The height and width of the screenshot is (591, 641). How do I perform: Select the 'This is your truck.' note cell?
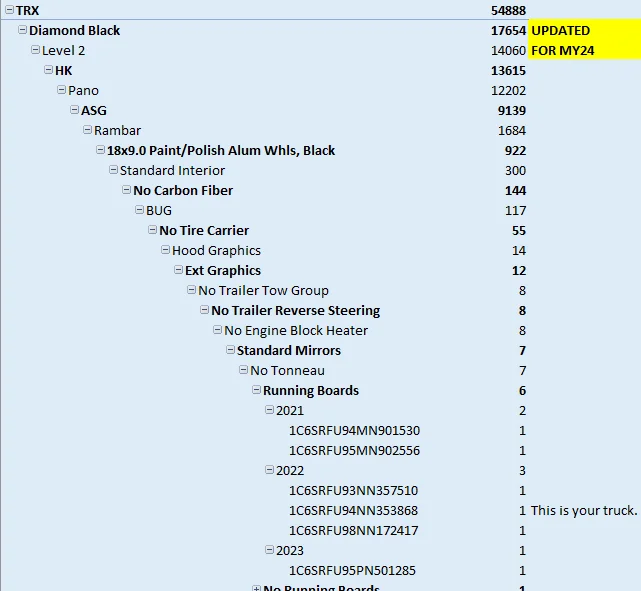click(584, 510)
